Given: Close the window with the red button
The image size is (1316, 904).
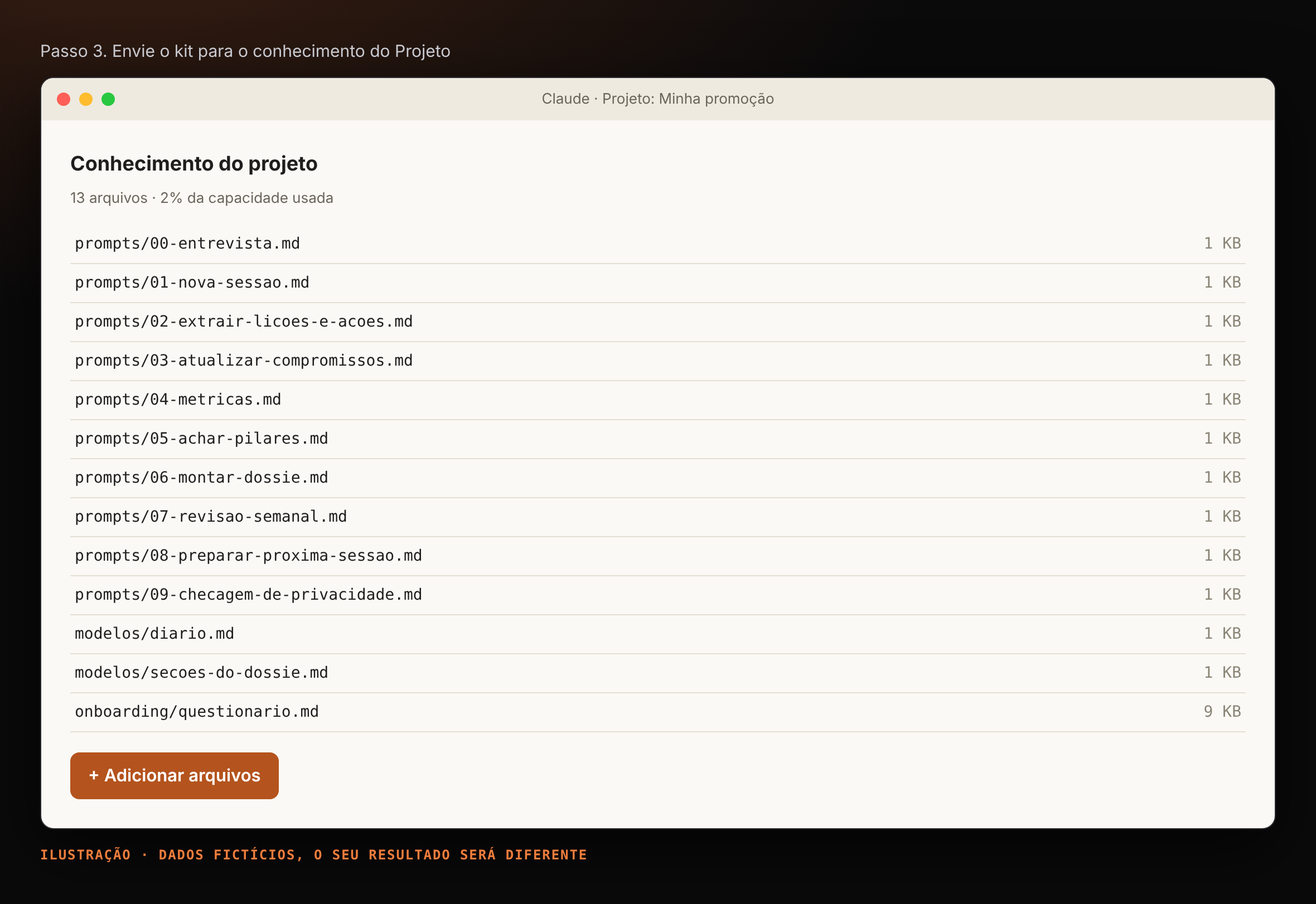Looking at the screenshot, I should coord(64,99).
